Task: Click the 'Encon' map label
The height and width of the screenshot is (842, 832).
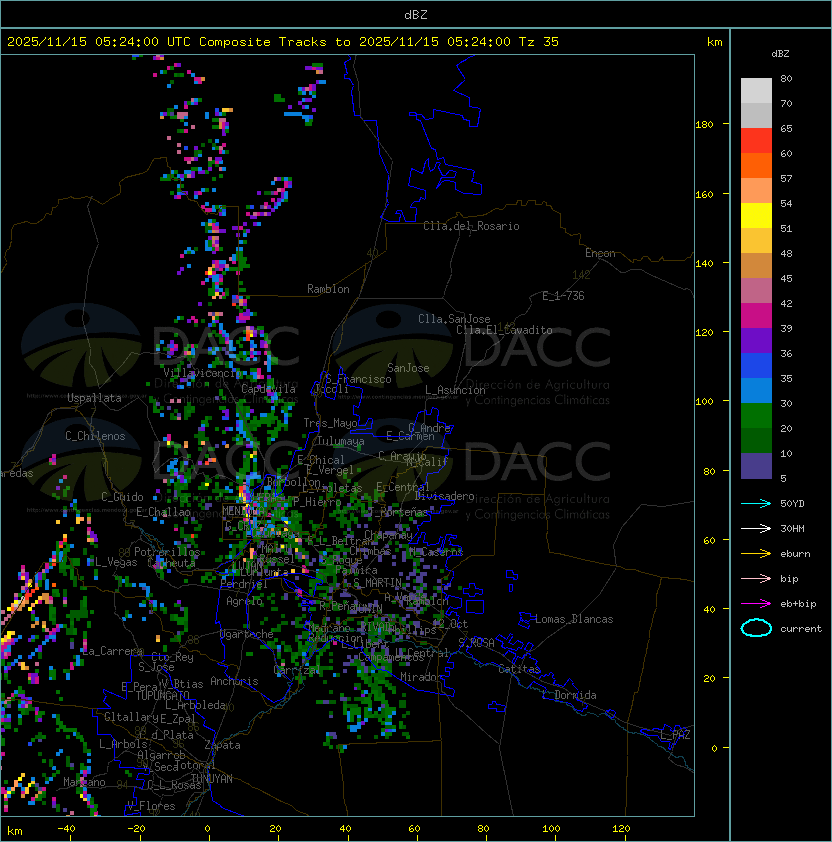Action: 600,253
